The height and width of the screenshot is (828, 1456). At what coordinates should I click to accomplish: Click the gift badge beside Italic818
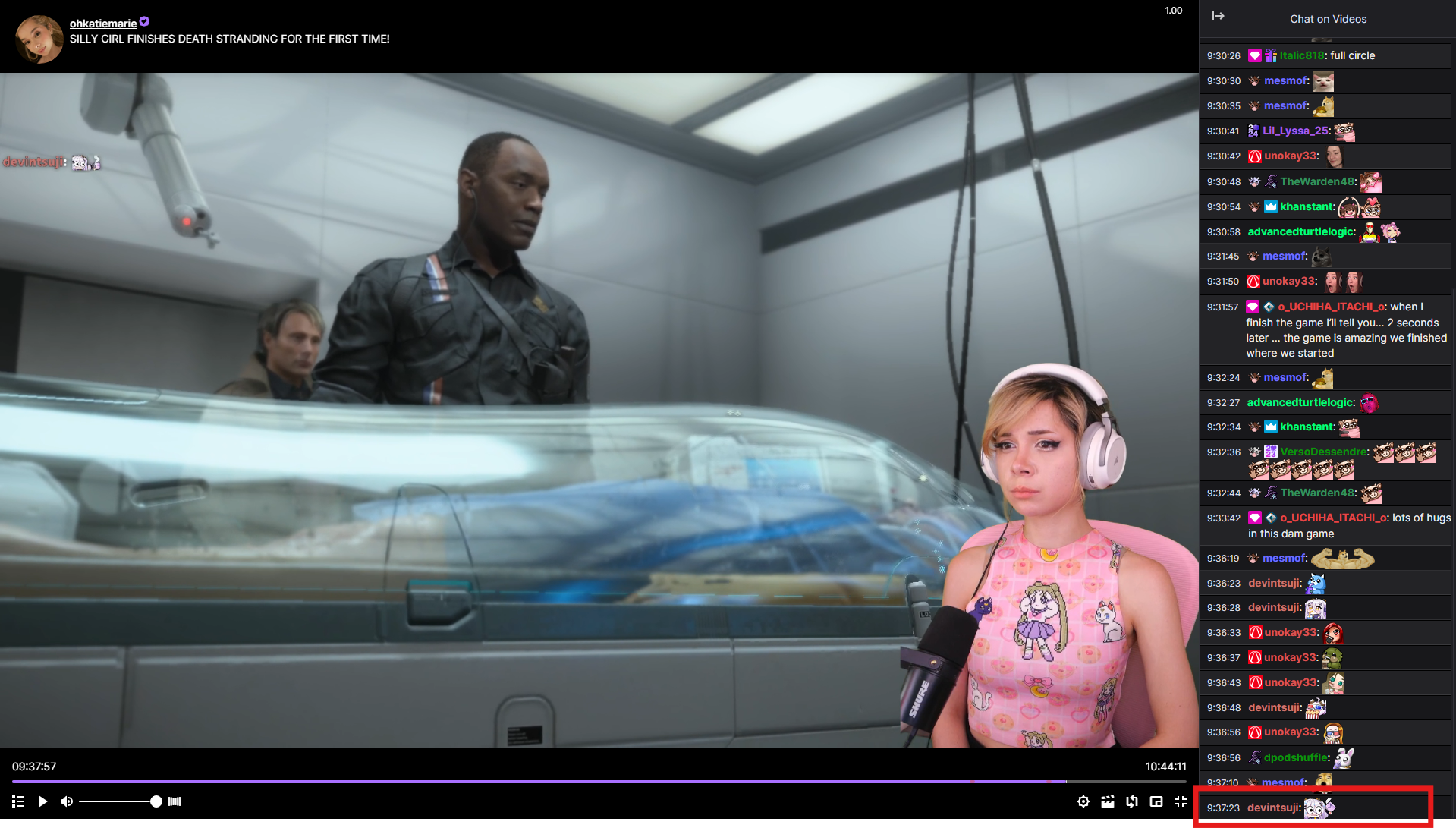pyautogui.click(x=1271, y=55)
